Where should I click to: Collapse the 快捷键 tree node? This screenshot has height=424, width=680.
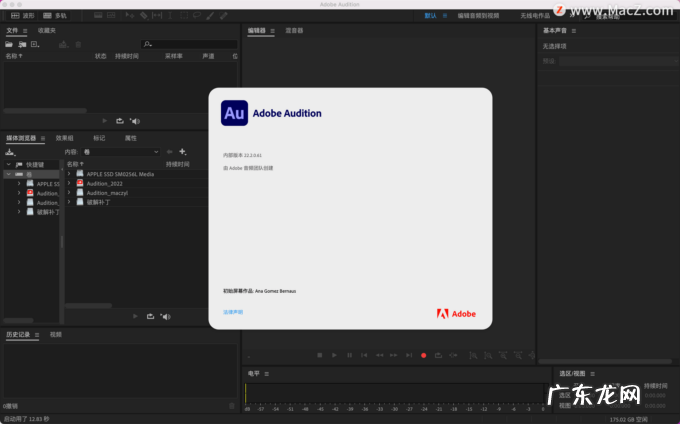coord(8,164)
